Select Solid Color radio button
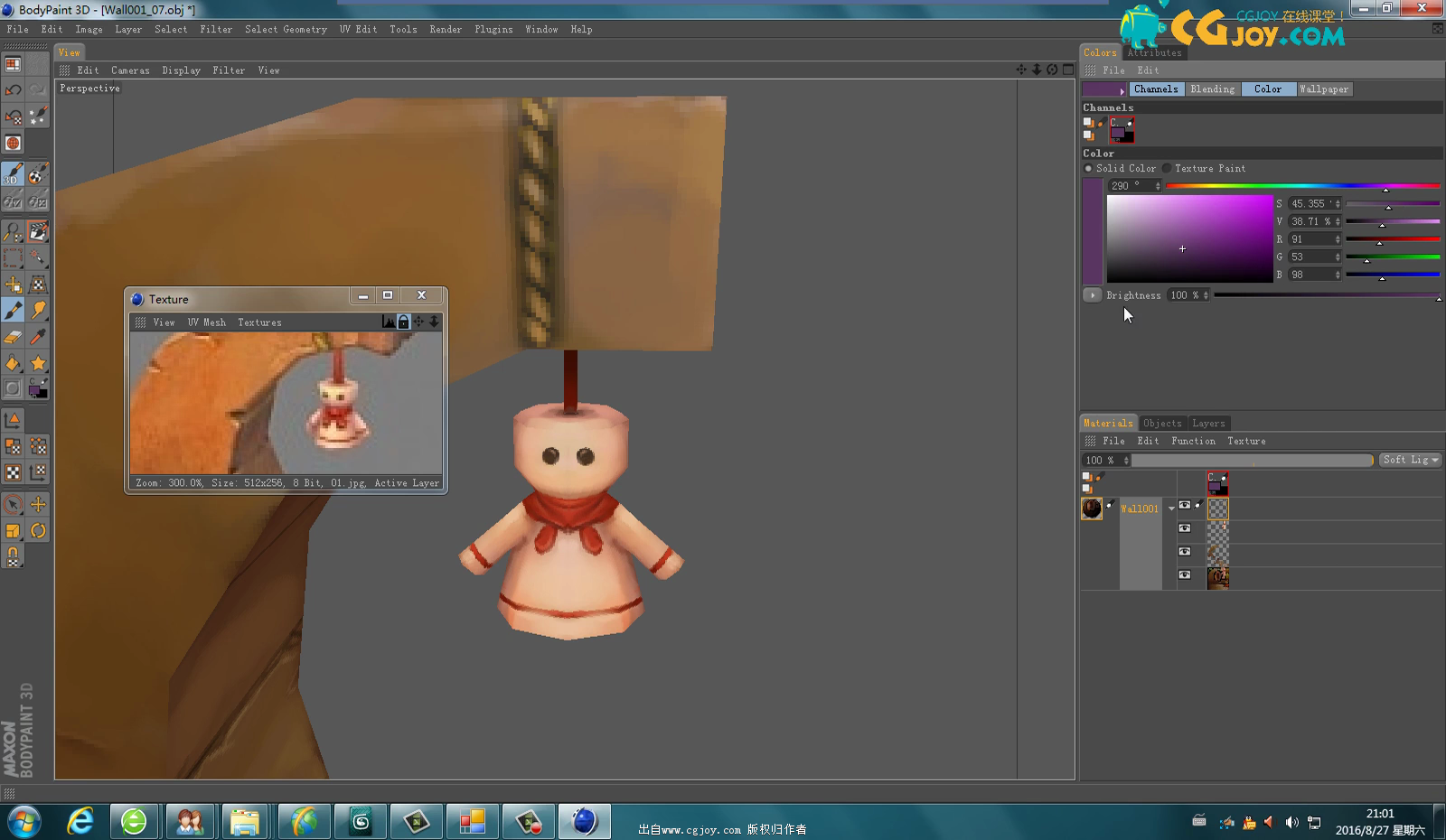Viewport: 1446px width, 840px height. point(1088,168)
